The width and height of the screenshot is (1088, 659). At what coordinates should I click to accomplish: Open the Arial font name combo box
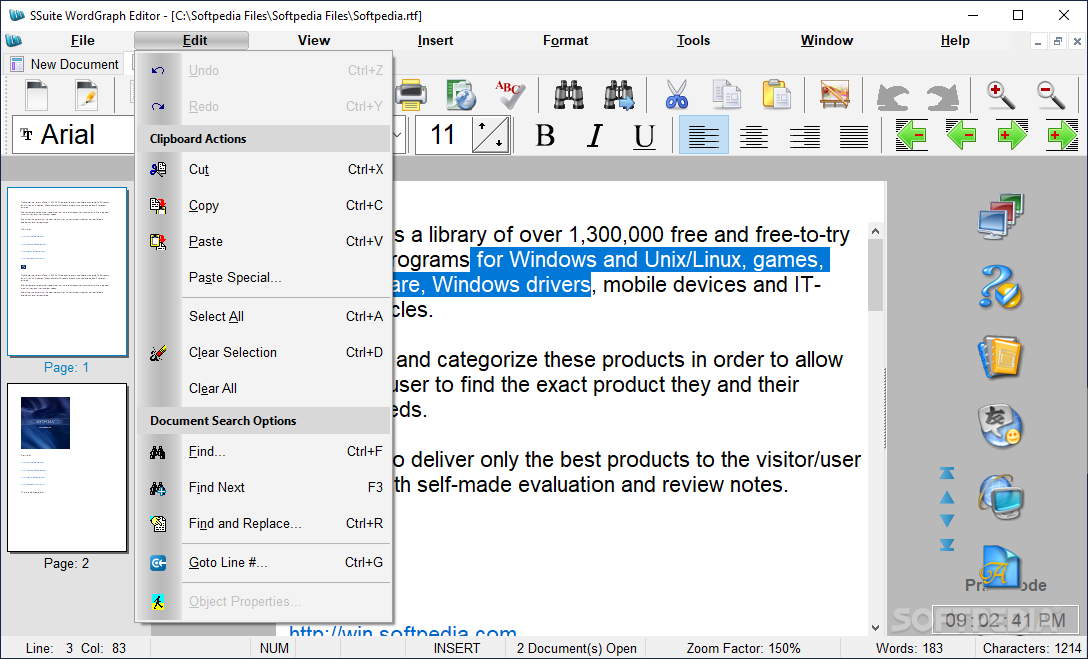(74, 135)
